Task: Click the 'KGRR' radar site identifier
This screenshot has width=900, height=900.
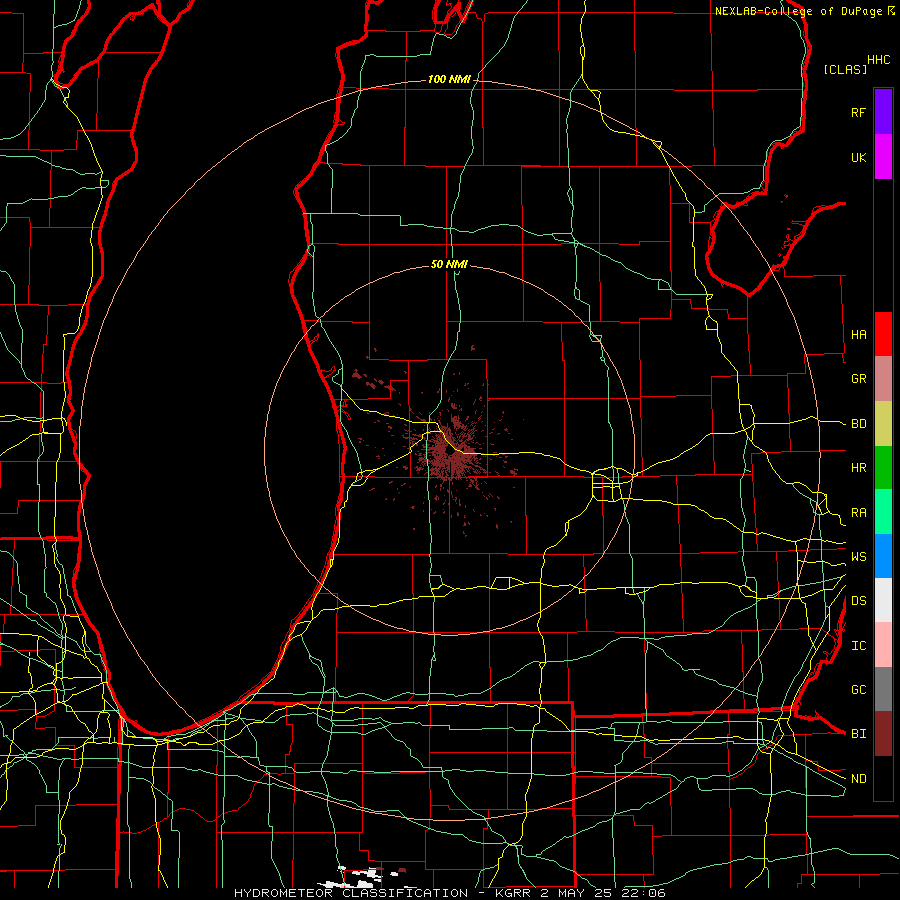Action: tap(512, 893)
